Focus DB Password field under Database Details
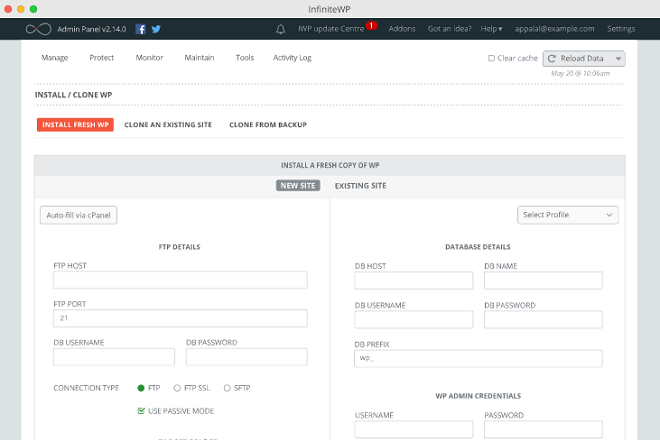 click(x=543, y=320)
